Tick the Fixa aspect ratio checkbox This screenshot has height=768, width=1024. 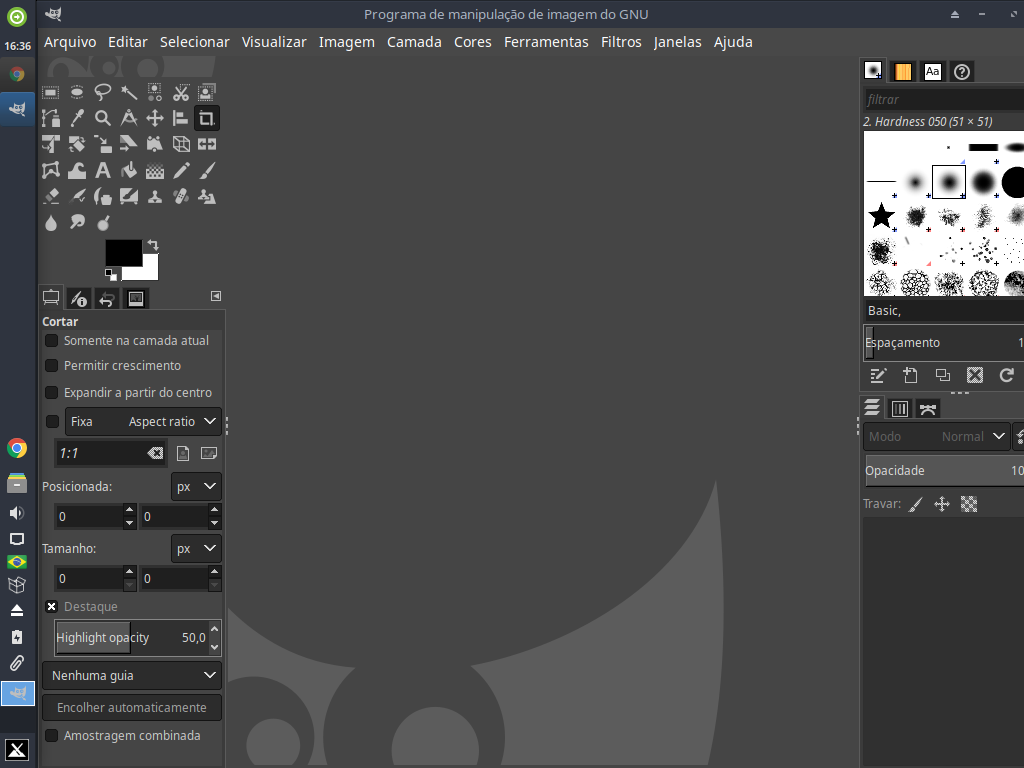click(x=52, y=422)
